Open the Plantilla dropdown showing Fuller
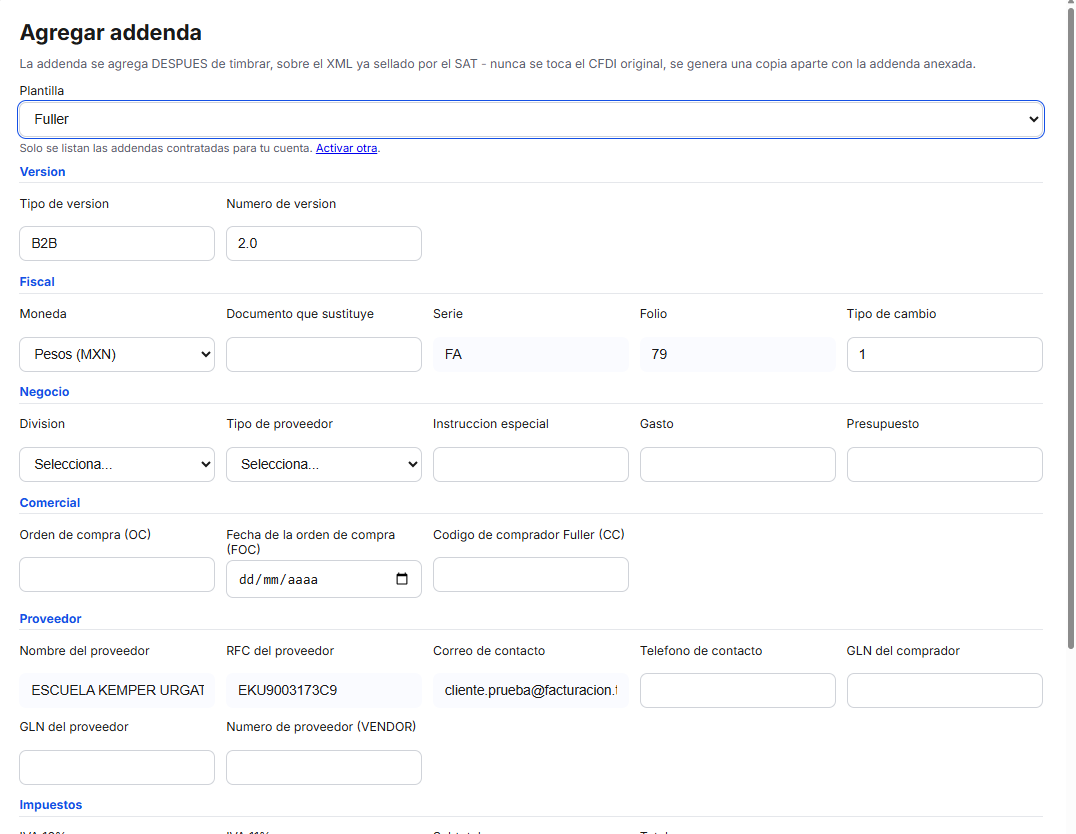This screenshot has height=834, width=1076. coord(530,119)
